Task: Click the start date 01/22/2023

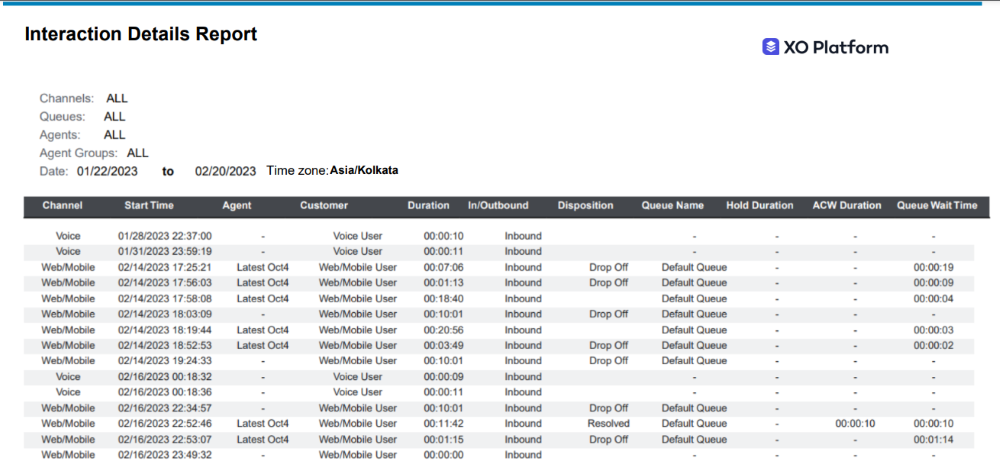Action: pyautogui.click(x=107, y=171)
